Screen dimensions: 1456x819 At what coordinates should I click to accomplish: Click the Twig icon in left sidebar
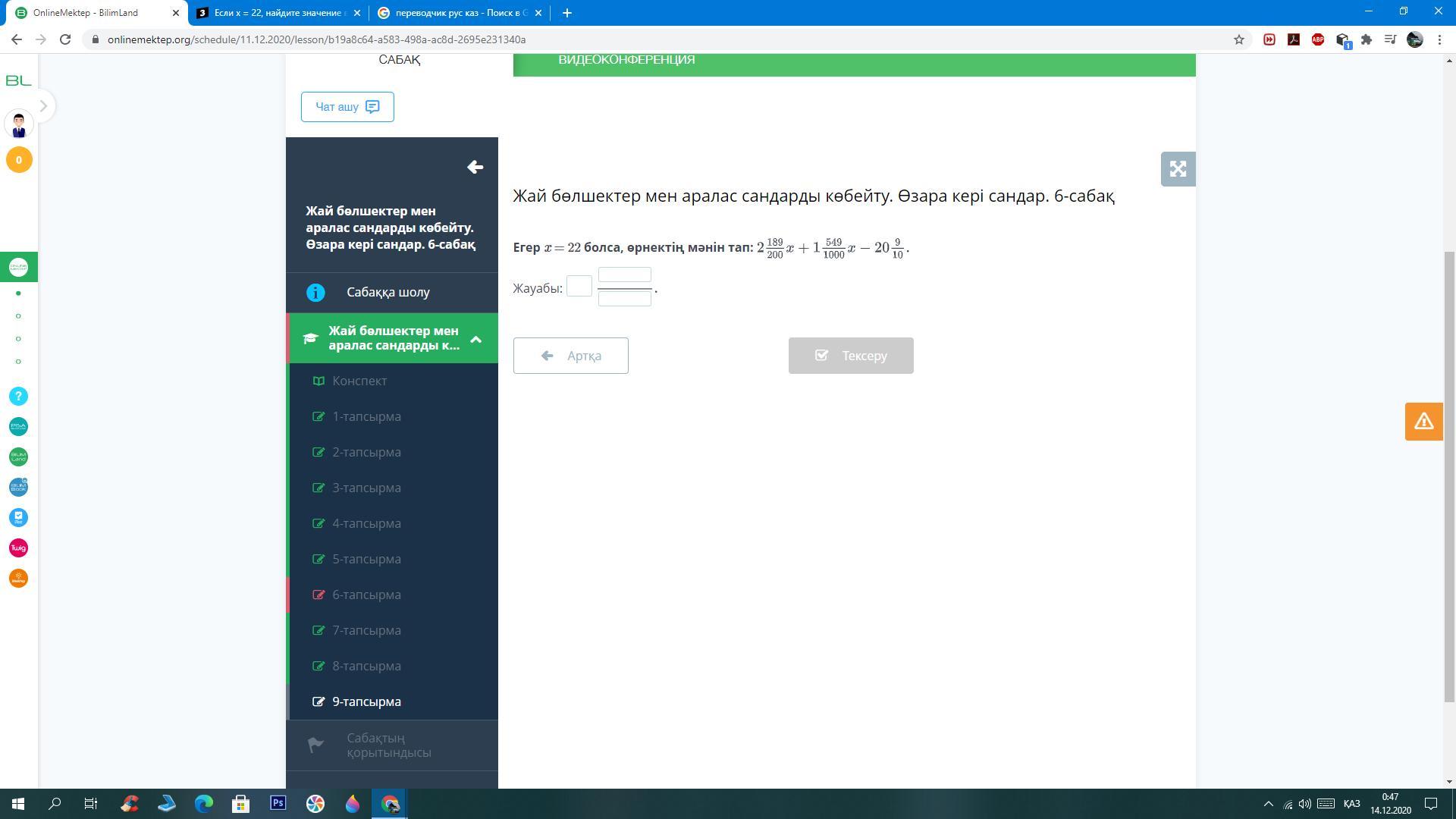tap(19, 548)
